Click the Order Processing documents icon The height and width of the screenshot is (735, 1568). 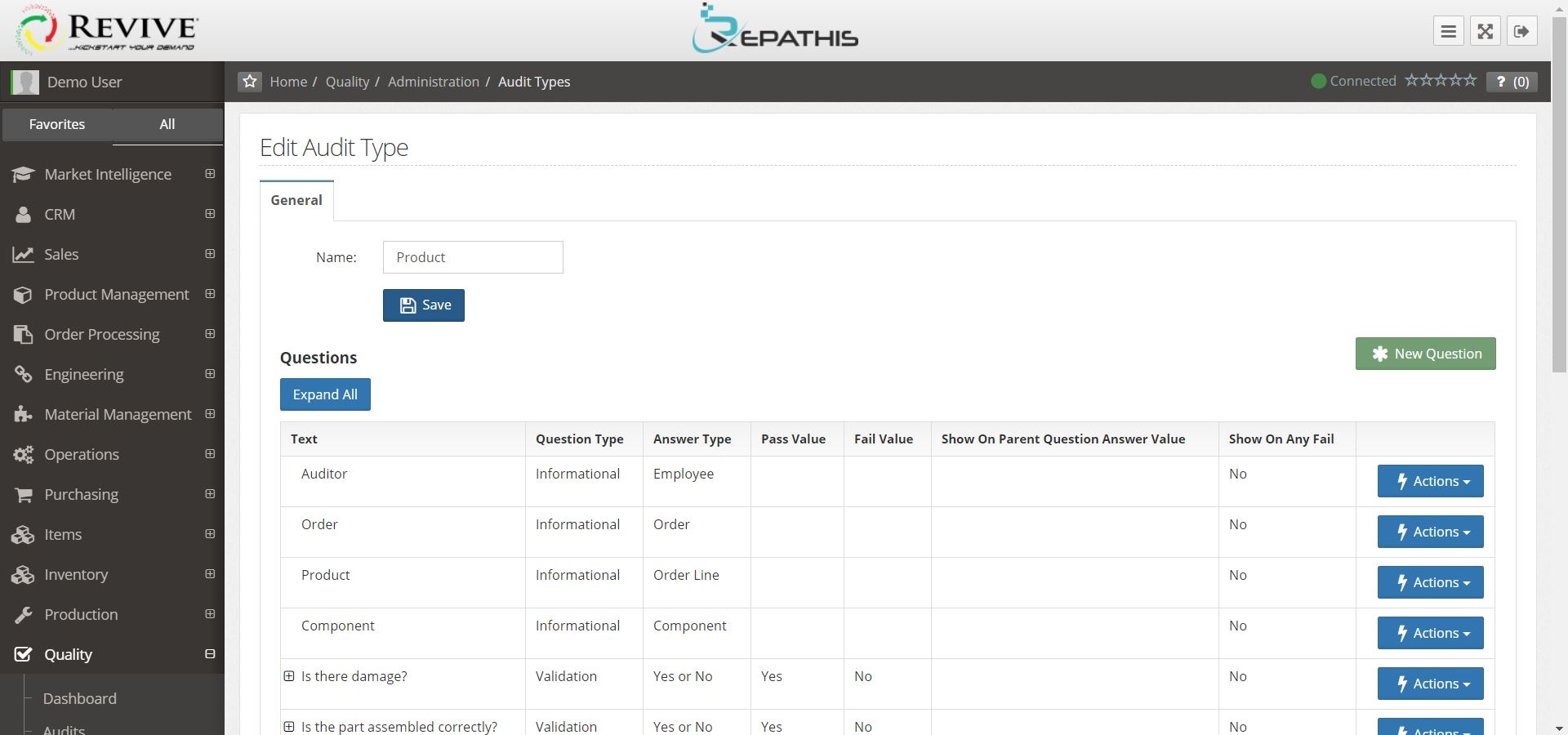pos(23,334)
